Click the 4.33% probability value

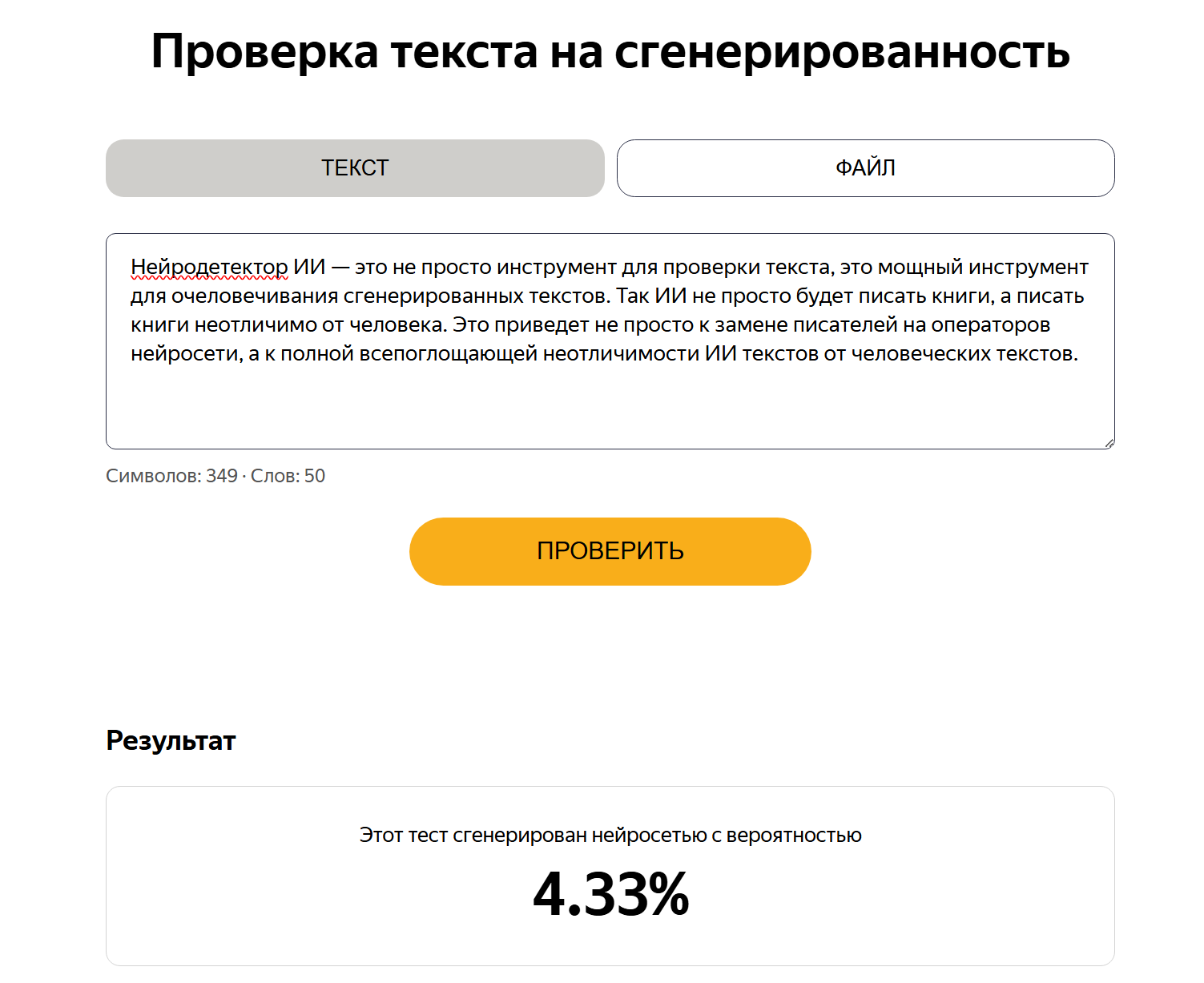click(x=610, y=894)
